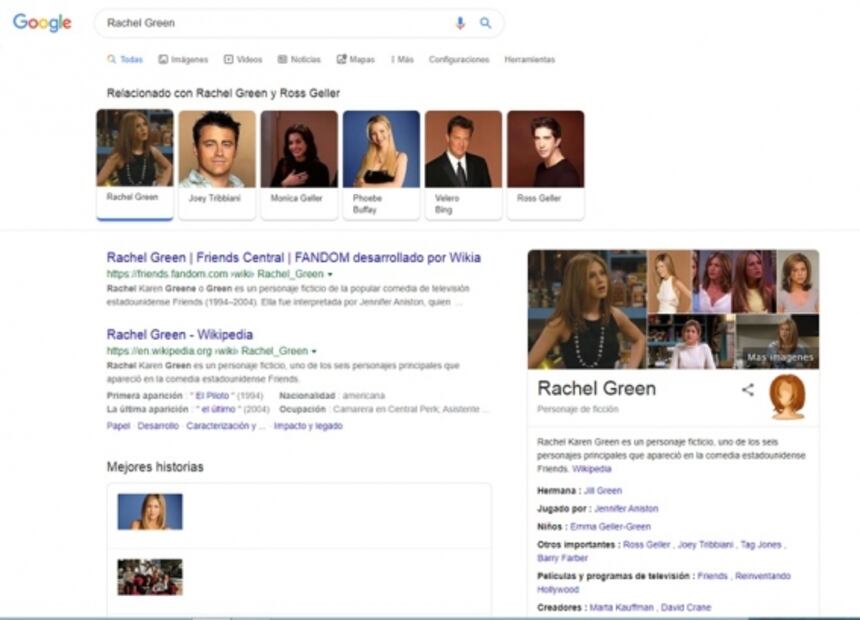This screenshot has width=860, height=620.
Task: Select the Joey Tribbiani related card
Action: 217,164
